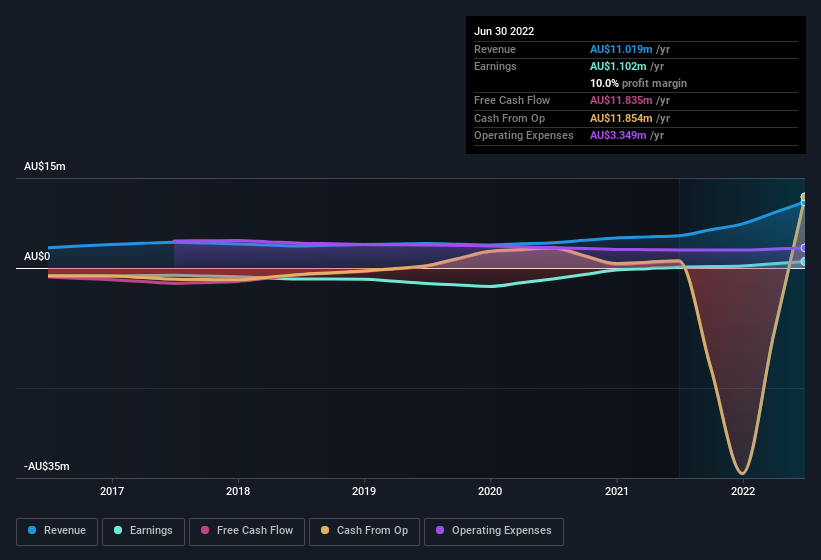Click the Earnings endpoint marker on chart

coord(804,261)
